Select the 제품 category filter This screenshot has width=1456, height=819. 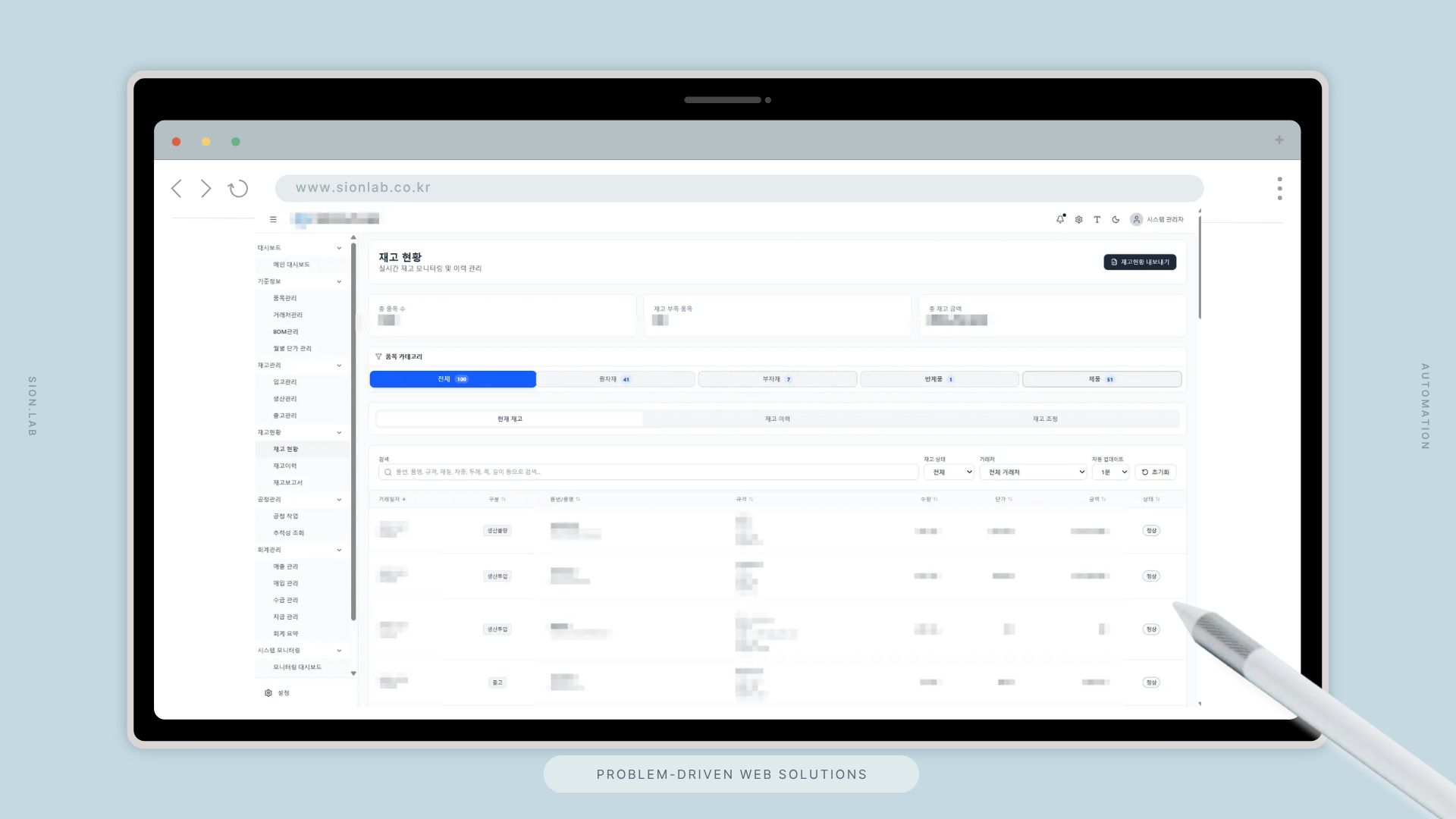click(x=1101, y=379)
